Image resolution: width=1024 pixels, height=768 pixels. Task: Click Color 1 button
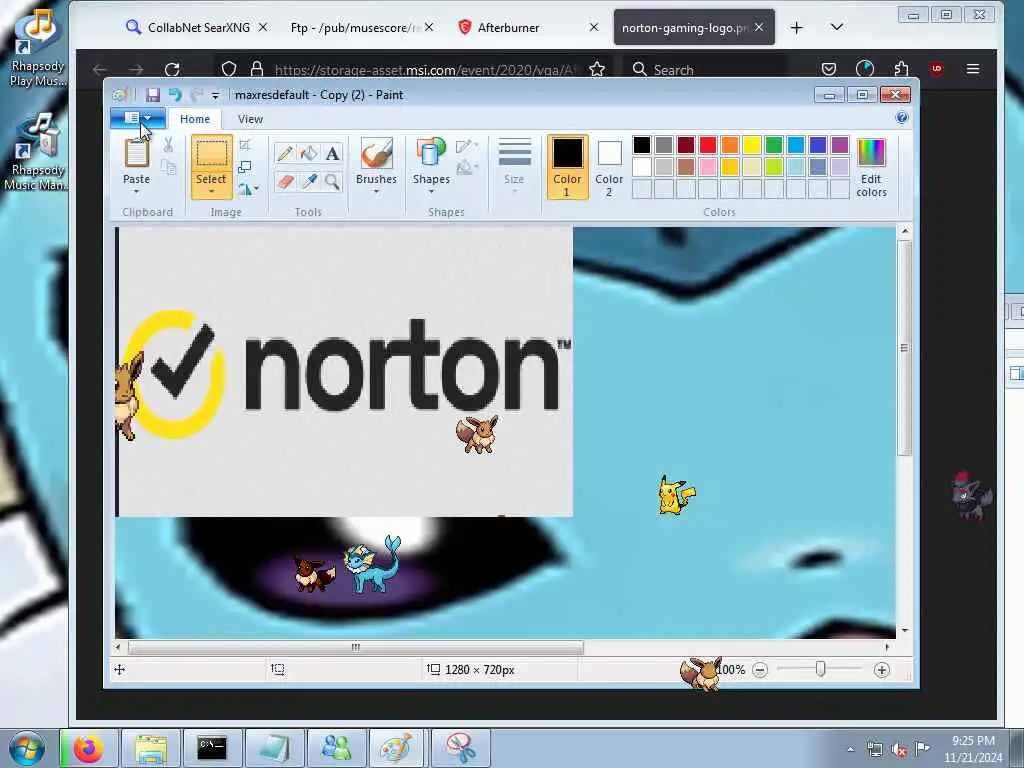click(567, 167)
